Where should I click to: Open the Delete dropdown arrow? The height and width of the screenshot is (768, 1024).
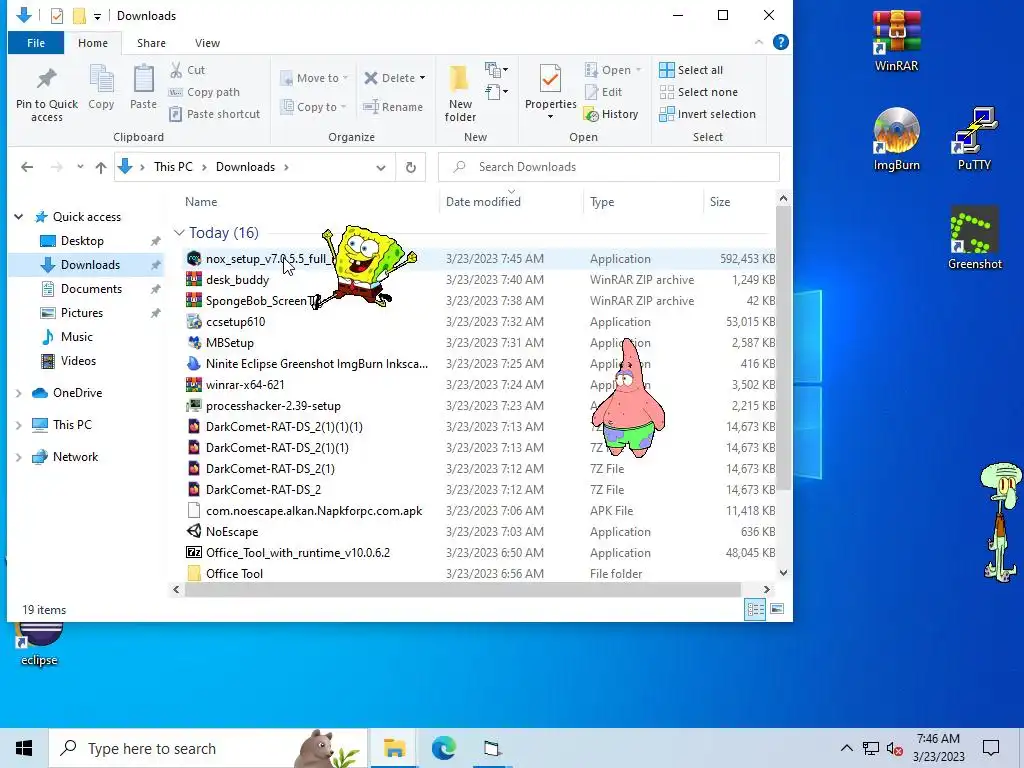tap(423, 78)
